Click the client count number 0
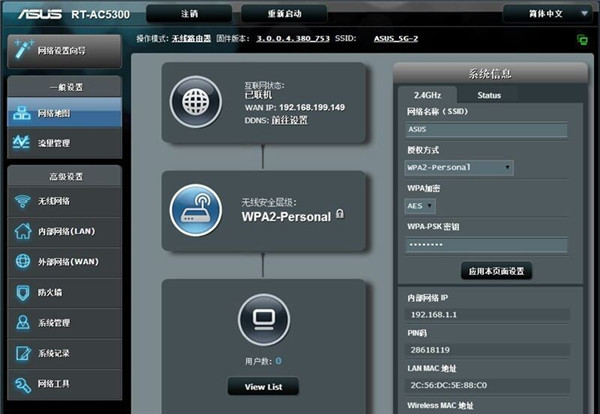This screenshot has height=414, width=600. click(278, 361)
